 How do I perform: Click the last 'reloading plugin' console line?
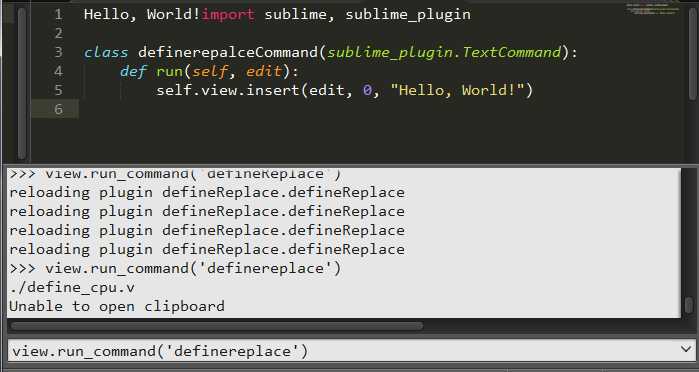click(207, 249)
